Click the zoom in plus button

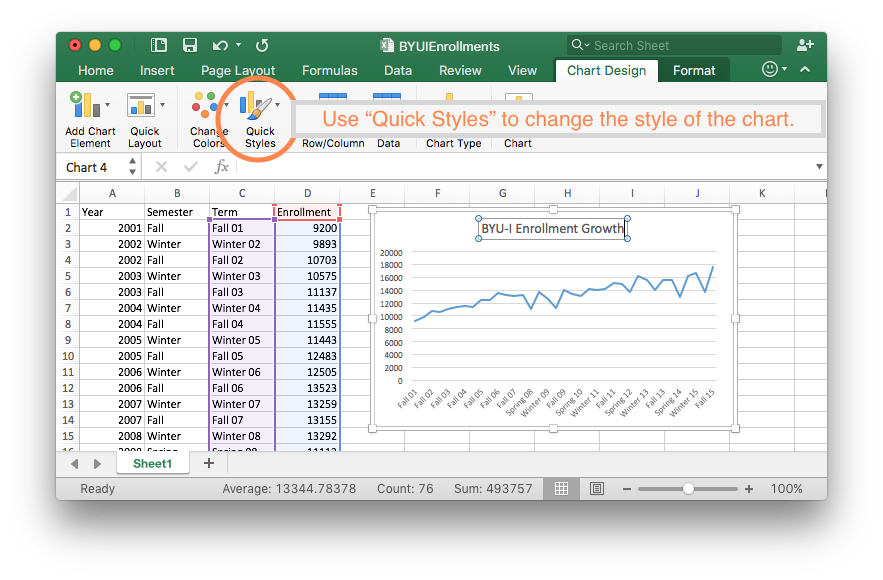coord(749,489)
